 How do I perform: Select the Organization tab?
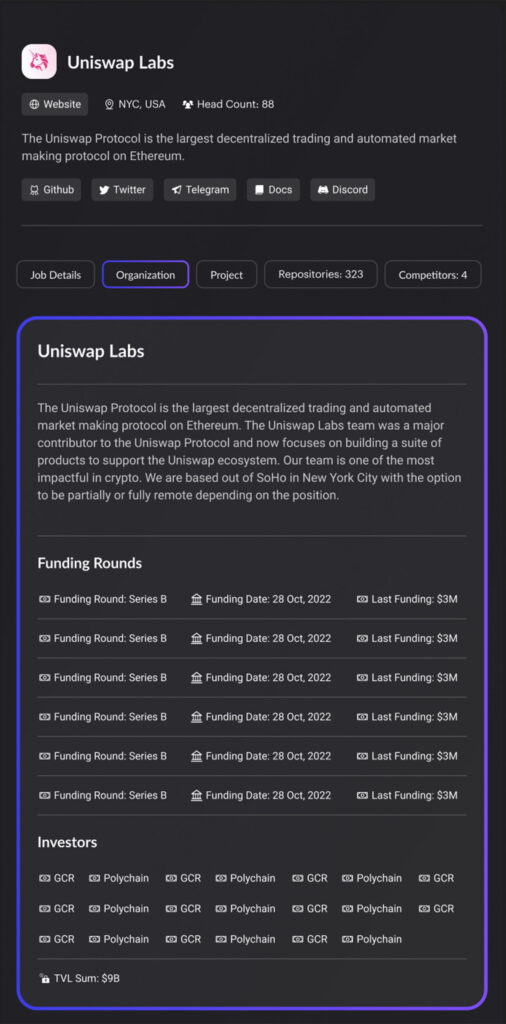point(146,275)
